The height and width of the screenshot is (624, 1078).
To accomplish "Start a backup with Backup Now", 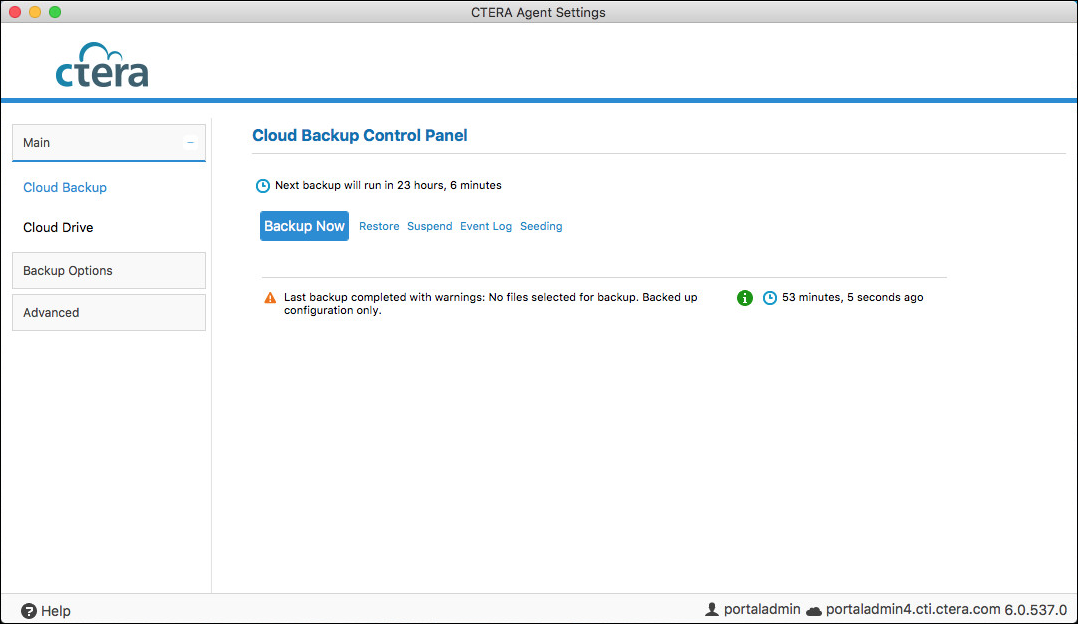I will tap(304, 226).
